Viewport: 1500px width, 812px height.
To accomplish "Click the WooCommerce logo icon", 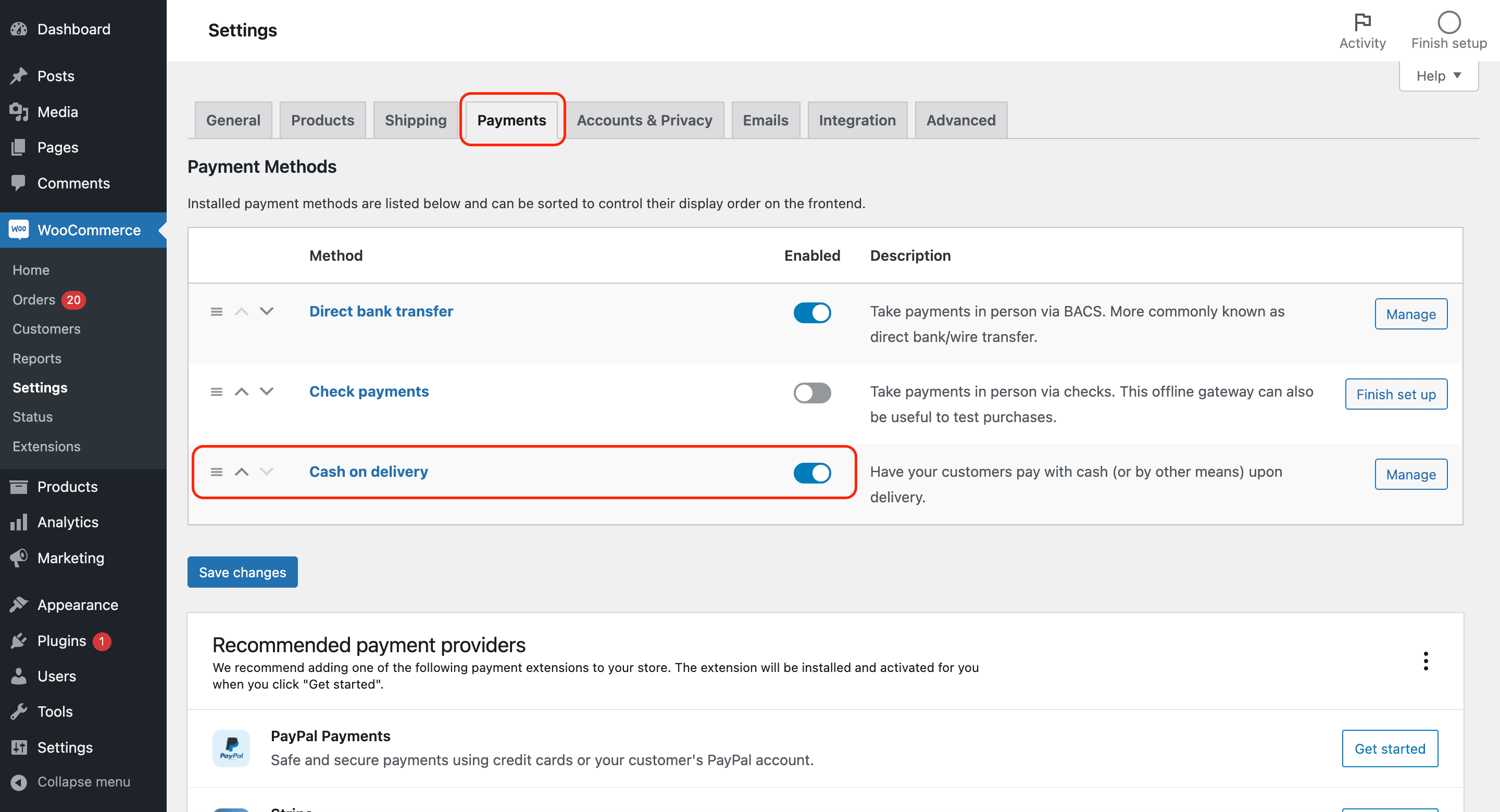I will [x=19, y=230].
